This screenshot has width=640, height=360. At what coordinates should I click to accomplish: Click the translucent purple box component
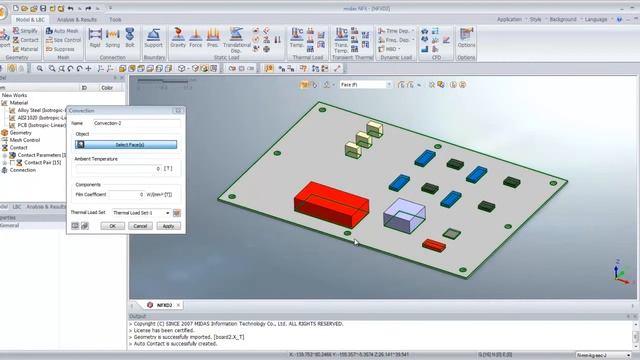[404, 216]
